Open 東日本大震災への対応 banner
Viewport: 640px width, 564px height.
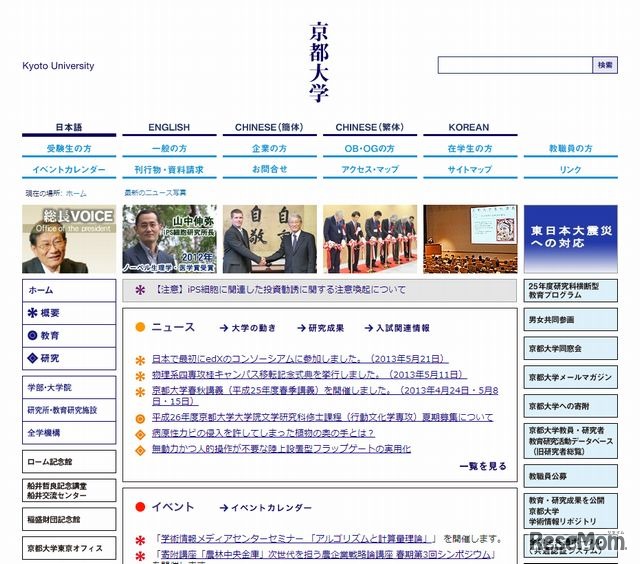pos(571,239)
